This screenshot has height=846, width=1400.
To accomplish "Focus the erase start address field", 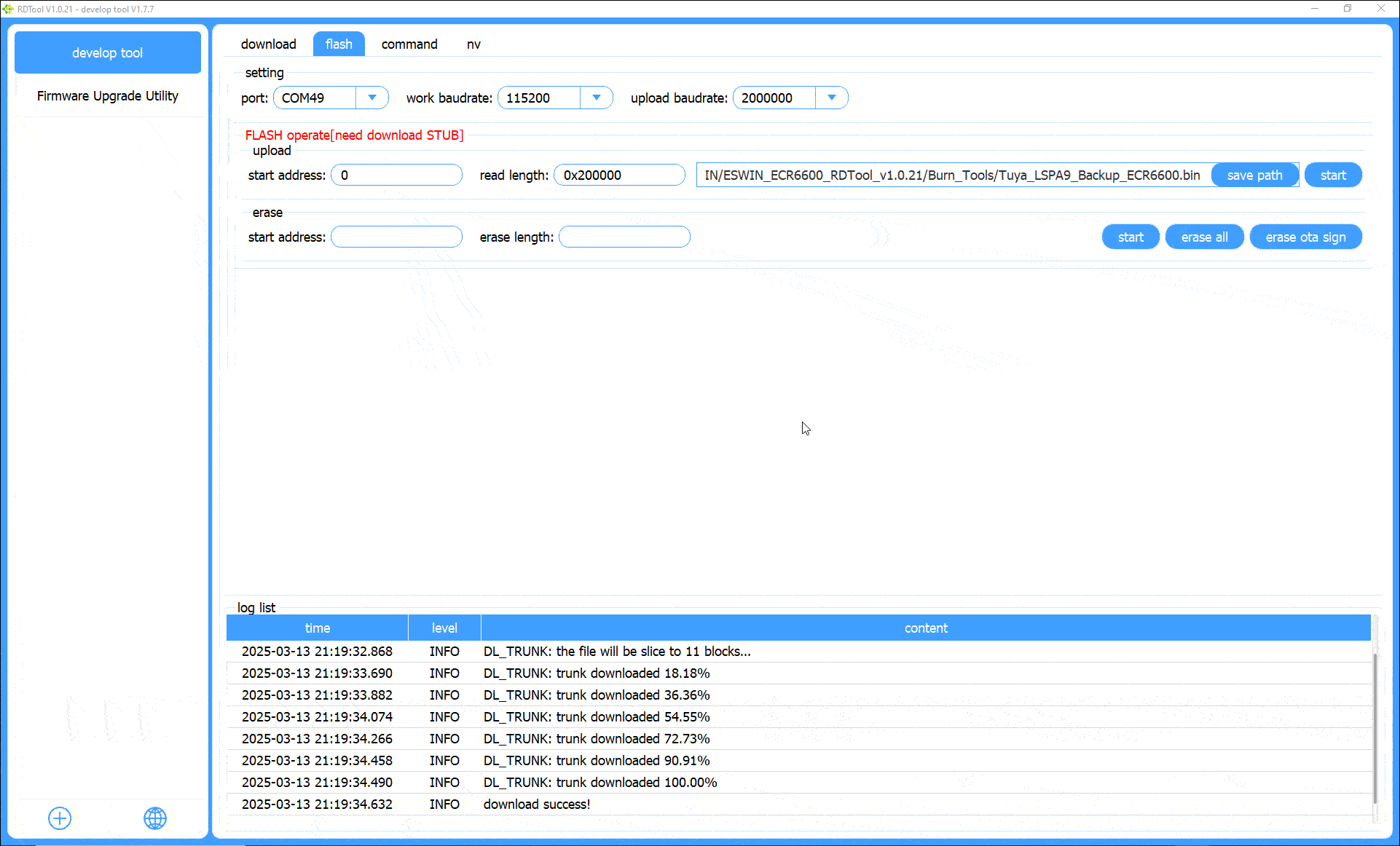I will pyautogui.click(x=396, y=237).
